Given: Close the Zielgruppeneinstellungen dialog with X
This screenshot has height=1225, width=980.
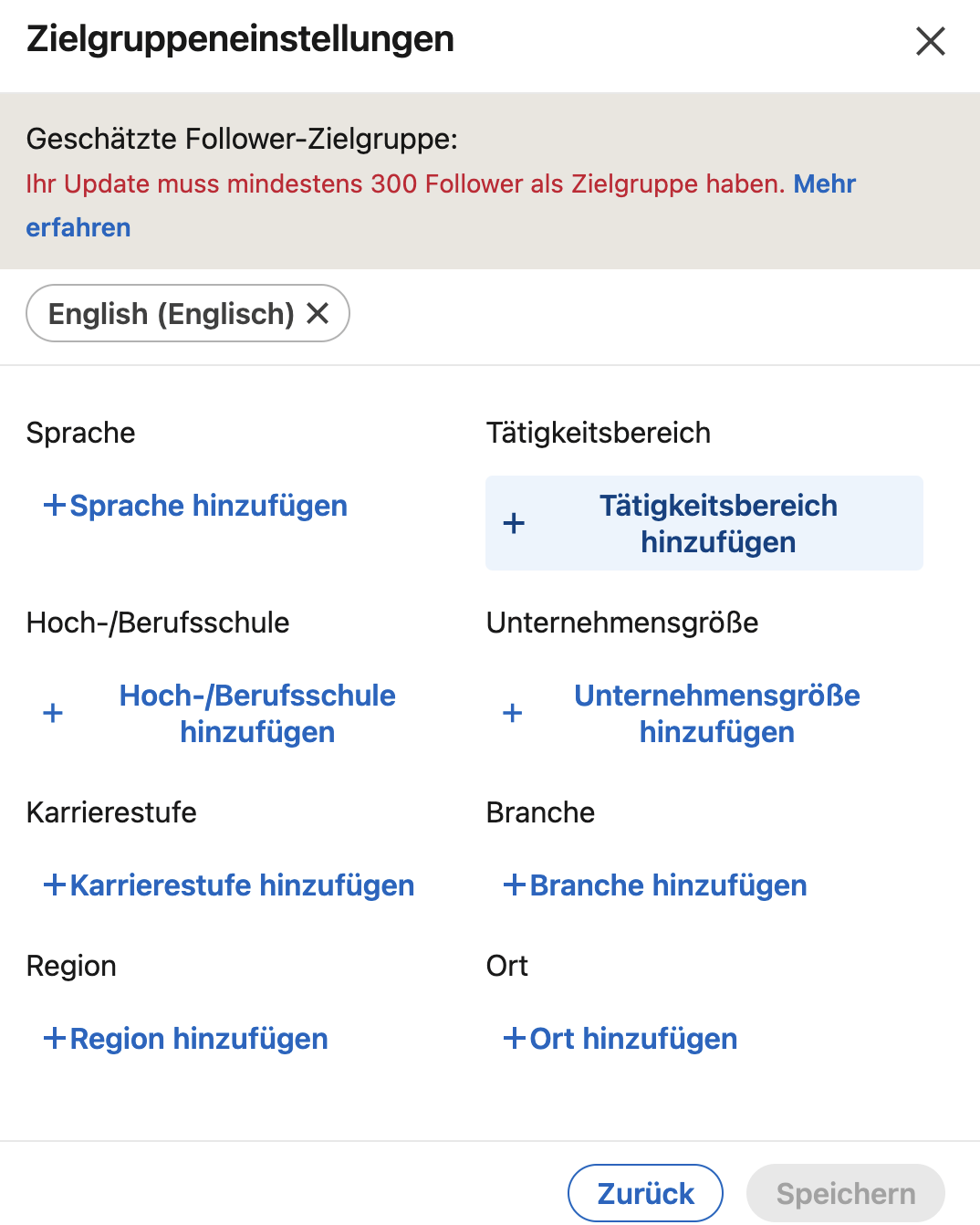Looking at the screenshot, I should pos(930,41).
